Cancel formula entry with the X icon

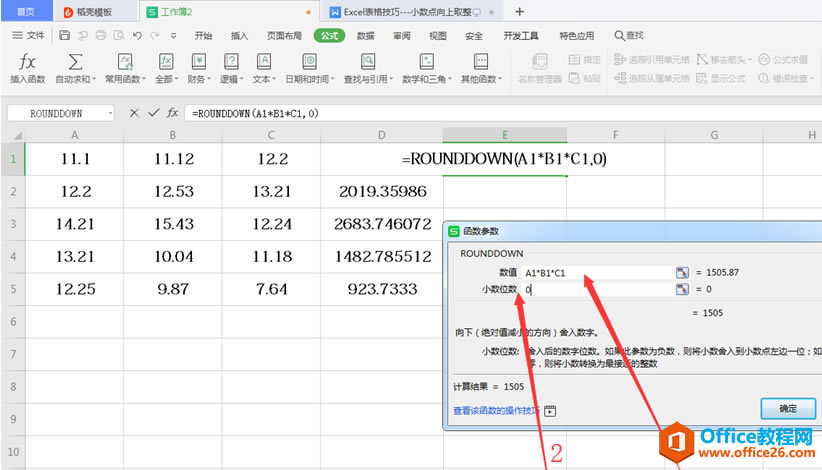coord(134,113)
